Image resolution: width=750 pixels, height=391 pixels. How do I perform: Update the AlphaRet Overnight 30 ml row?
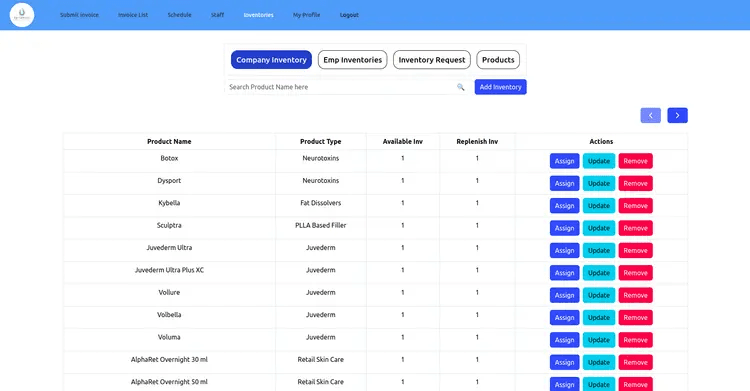click(599, 362)
